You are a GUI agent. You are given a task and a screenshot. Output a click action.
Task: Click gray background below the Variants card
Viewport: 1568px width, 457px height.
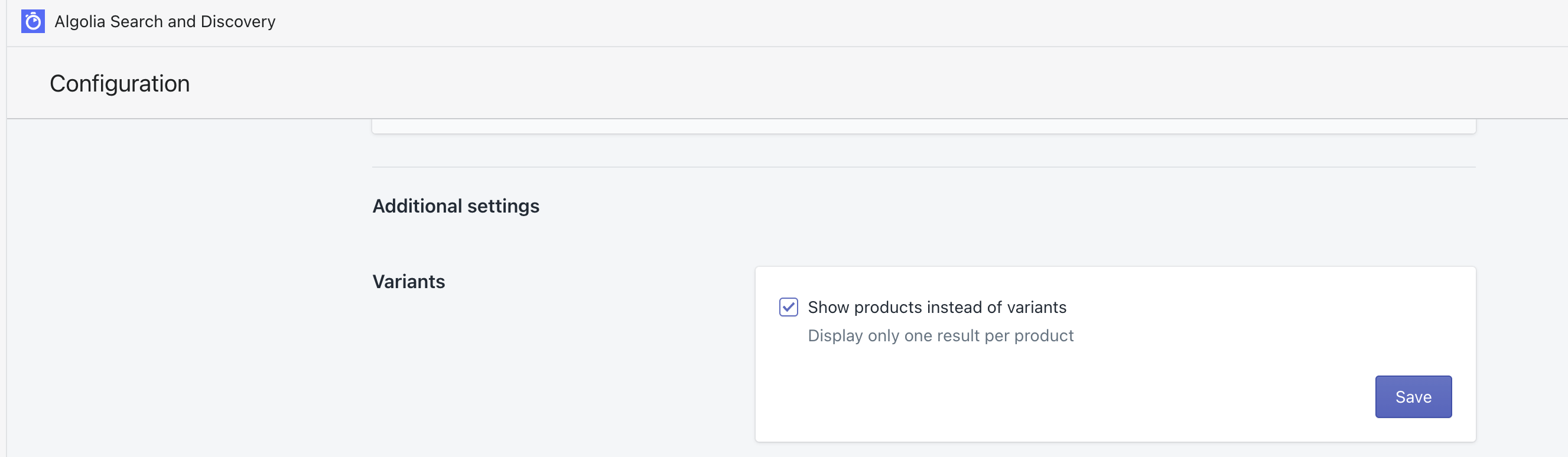(x=1115, y=451)
